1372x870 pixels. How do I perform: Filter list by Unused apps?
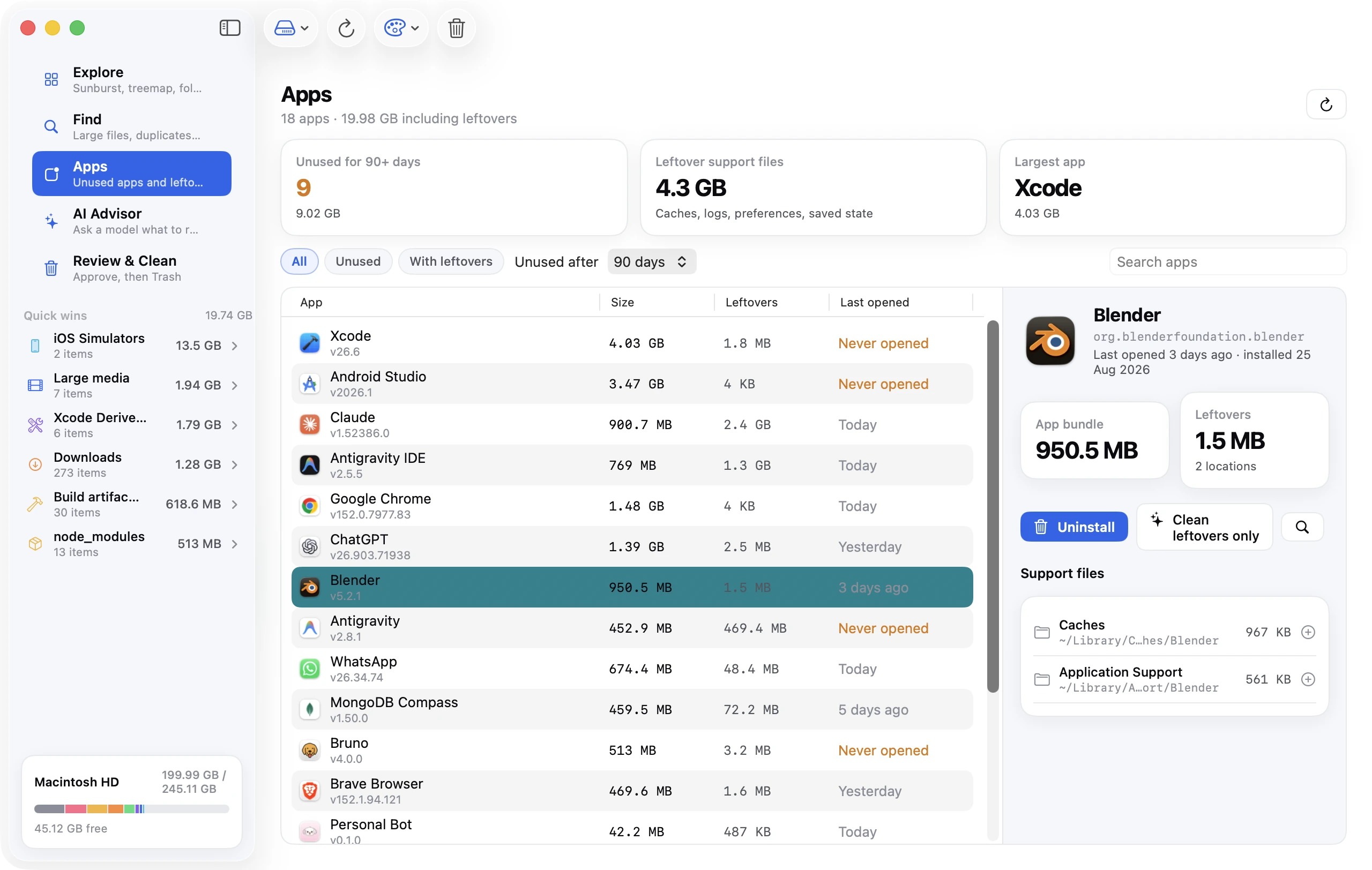point(358,261)
